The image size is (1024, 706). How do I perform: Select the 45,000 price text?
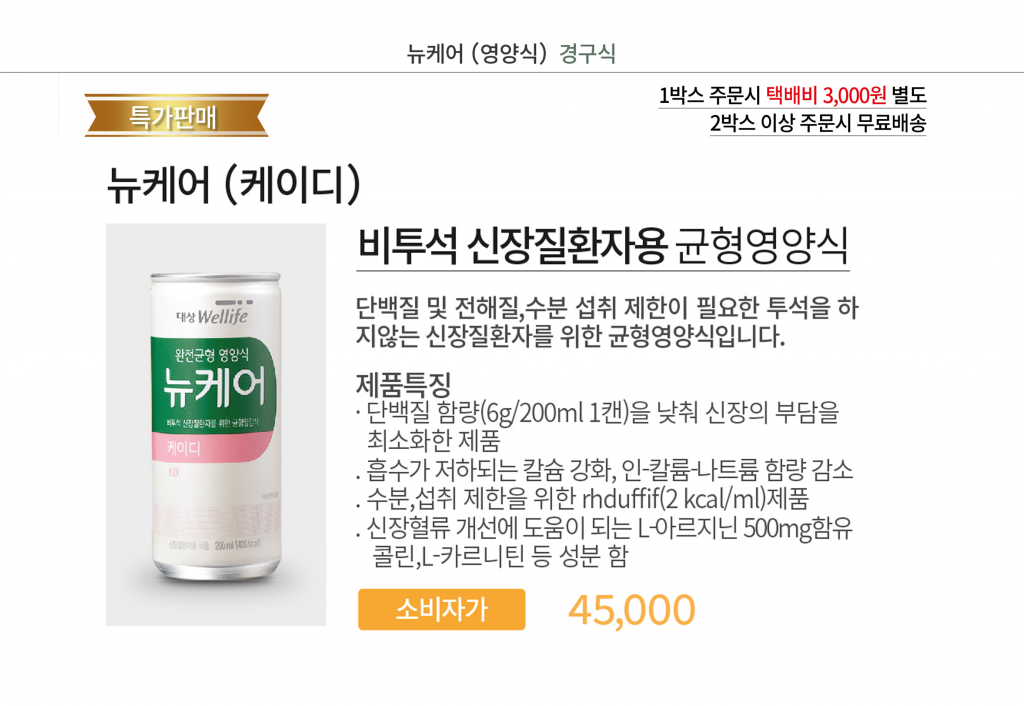pos(632,610)
